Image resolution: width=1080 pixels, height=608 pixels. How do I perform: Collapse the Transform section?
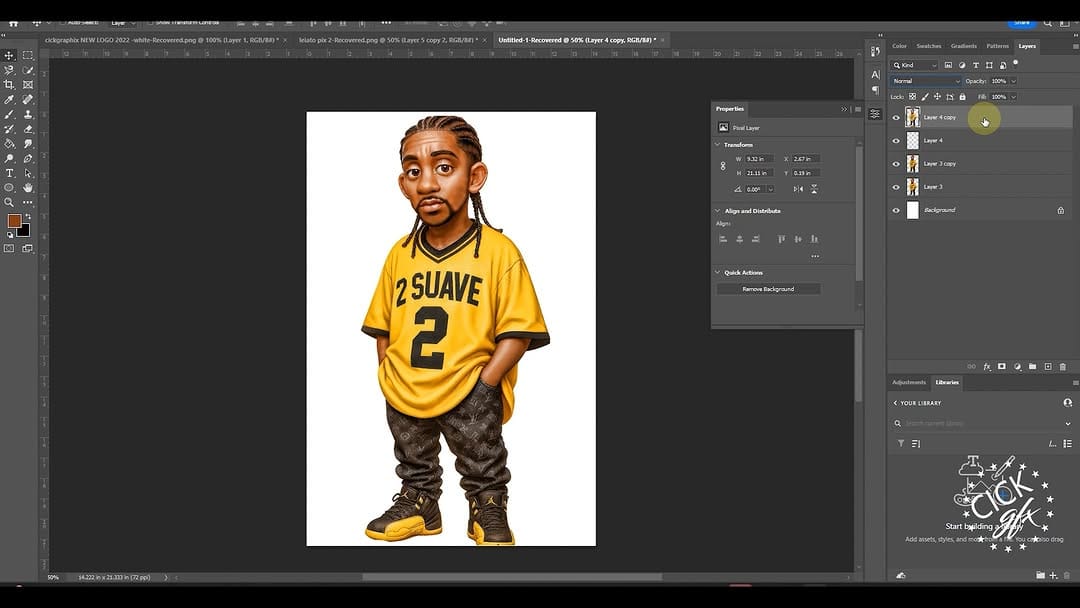click(x=718, y=145)
